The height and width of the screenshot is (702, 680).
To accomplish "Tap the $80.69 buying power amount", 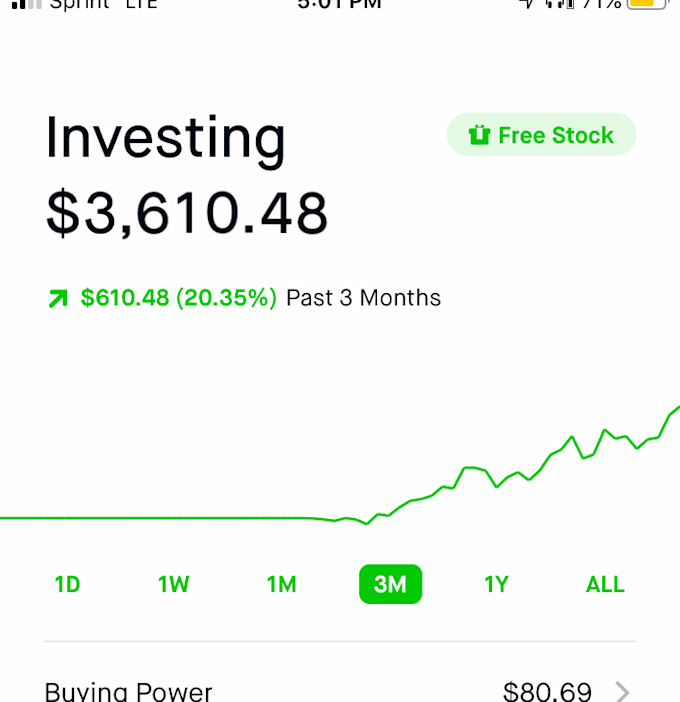I will [547, 691].
